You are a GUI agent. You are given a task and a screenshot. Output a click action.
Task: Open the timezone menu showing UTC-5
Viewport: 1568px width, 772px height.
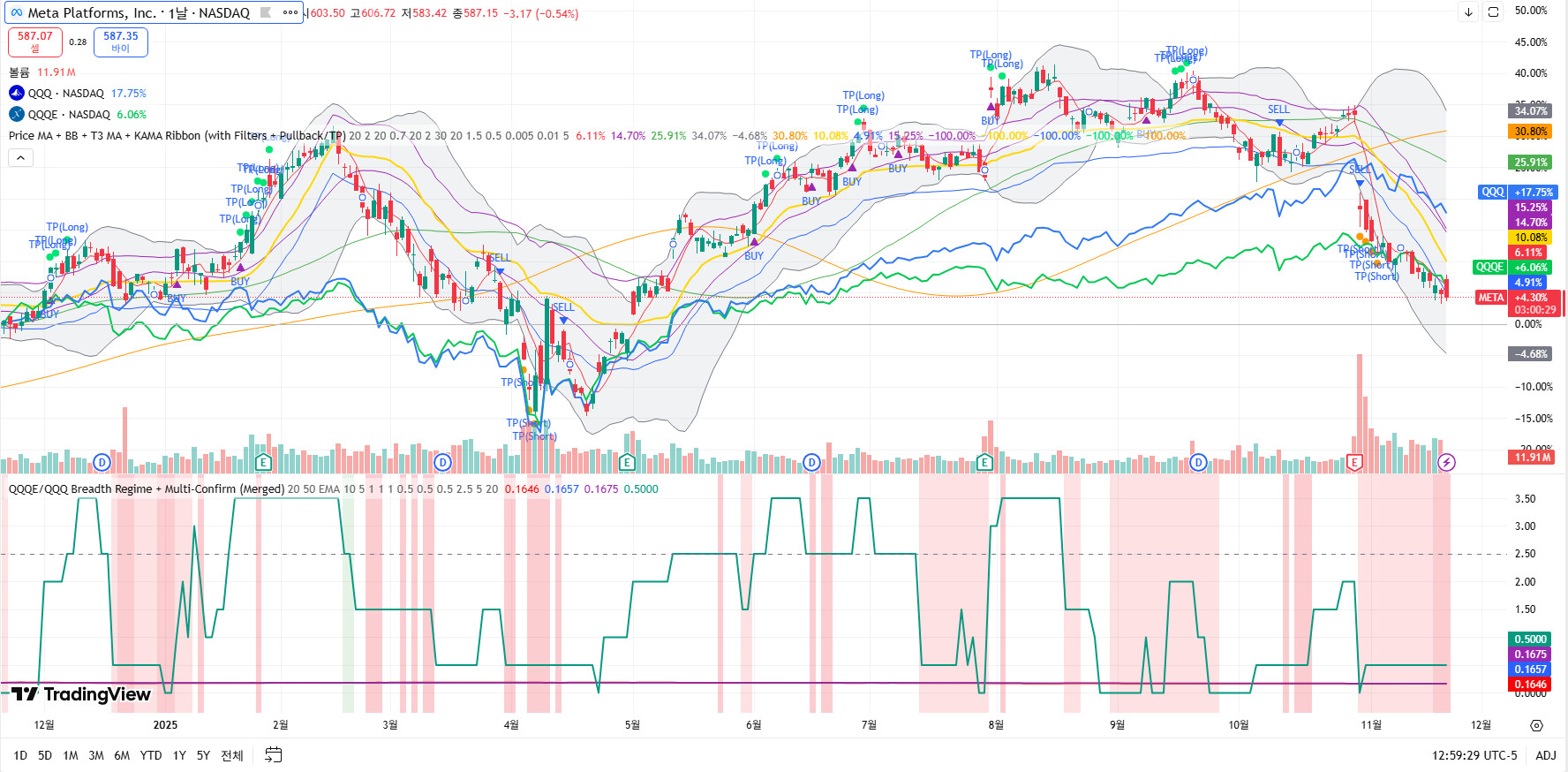1474,755
